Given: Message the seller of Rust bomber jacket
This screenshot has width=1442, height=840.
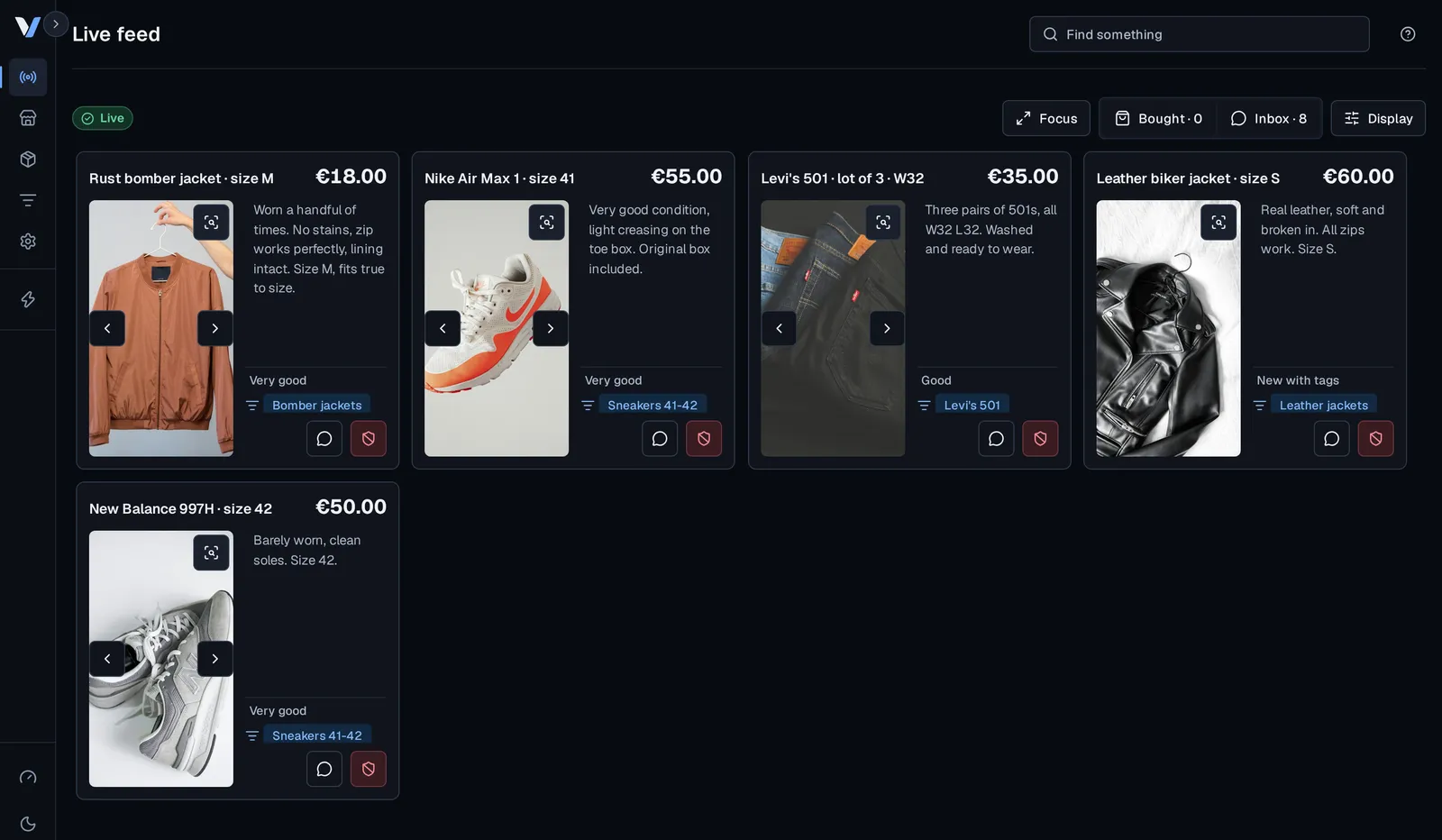Looking at the screenshot, I should coord(324,439).
